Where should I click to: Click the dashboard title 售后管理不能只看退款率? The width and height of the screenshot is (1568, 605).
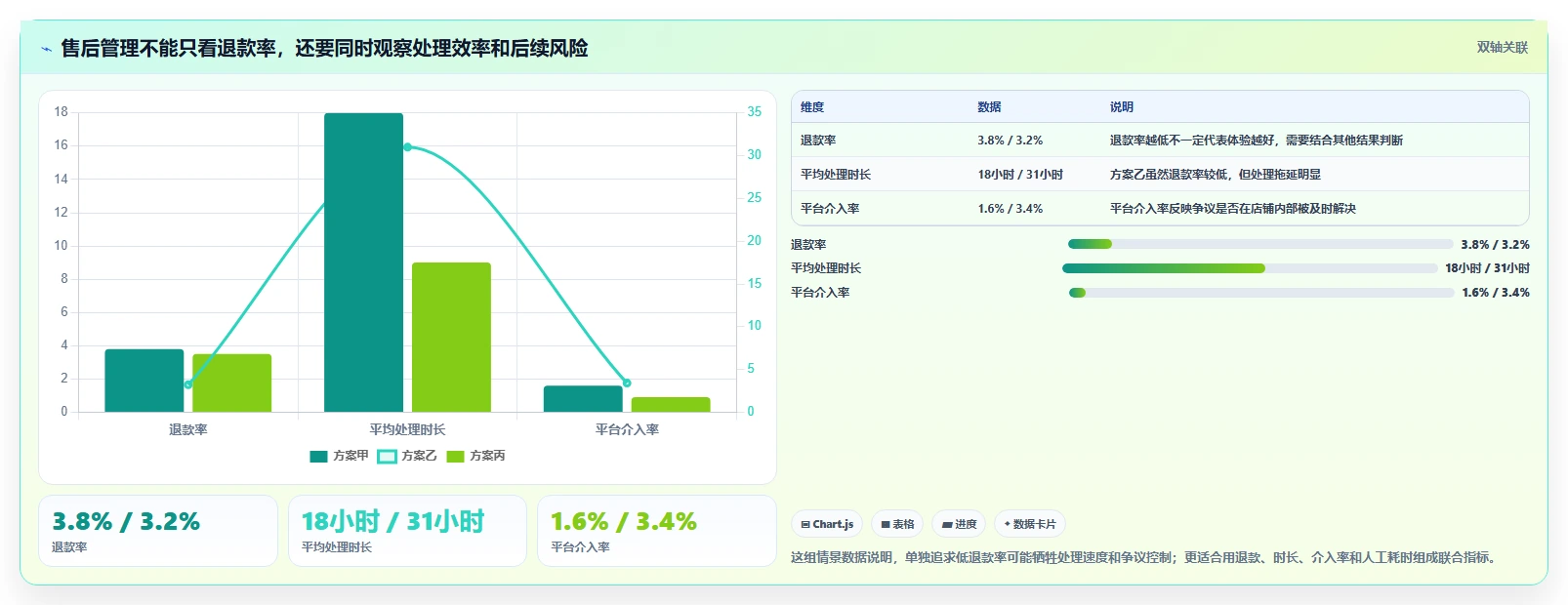[324, 48]
